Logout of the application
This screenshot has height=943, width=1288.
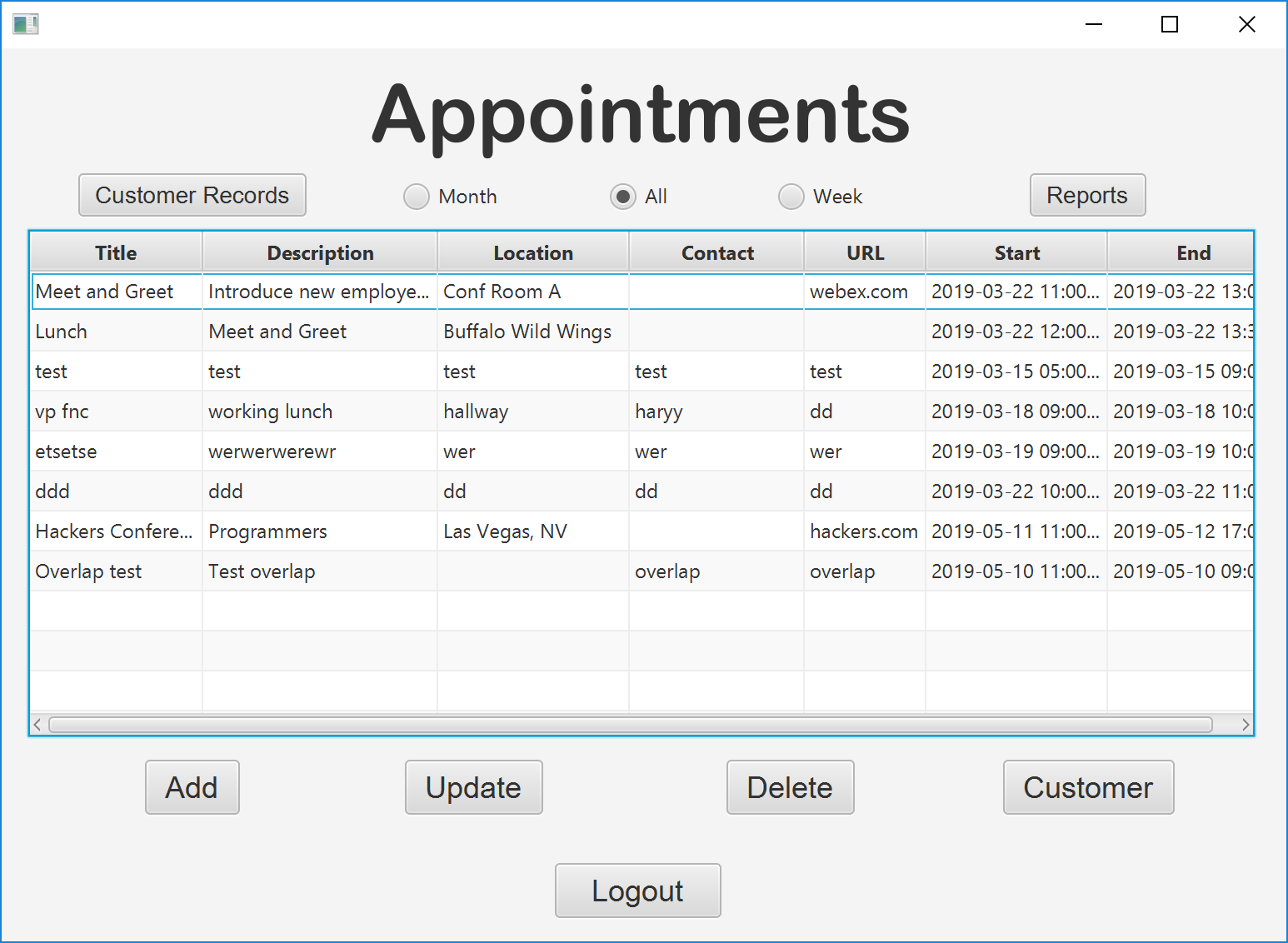pyautogui.click(x=637, y=891)
